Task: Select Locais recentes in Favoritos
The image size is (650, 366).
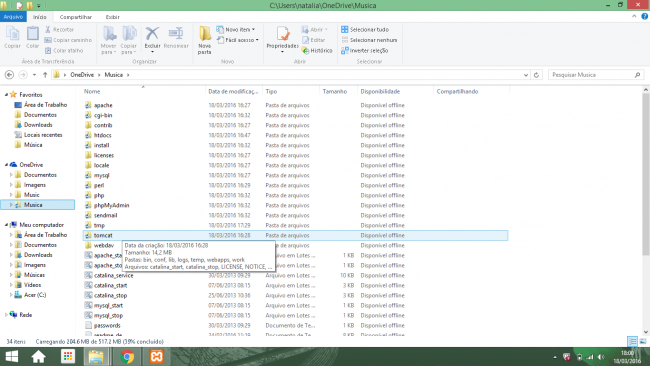Action: 43,135
